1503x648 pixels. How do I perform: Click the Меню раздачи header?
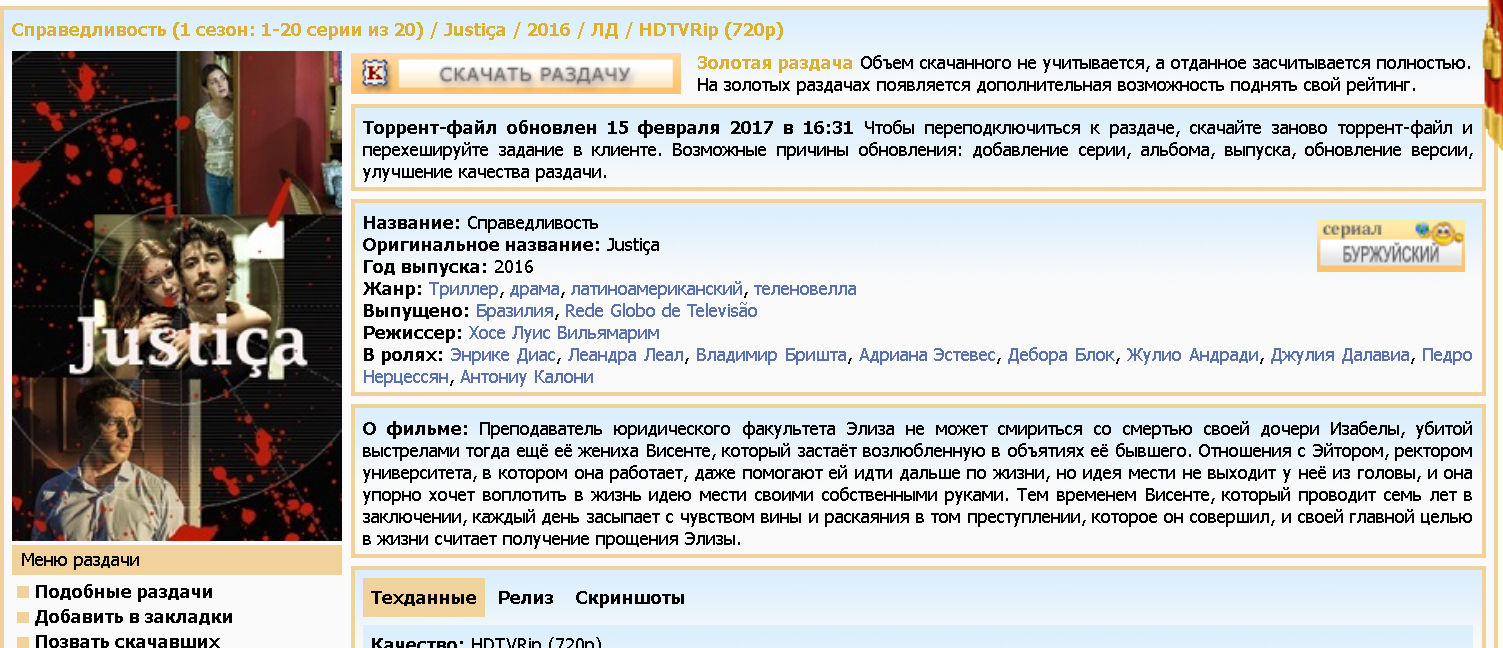coord(177,560)
